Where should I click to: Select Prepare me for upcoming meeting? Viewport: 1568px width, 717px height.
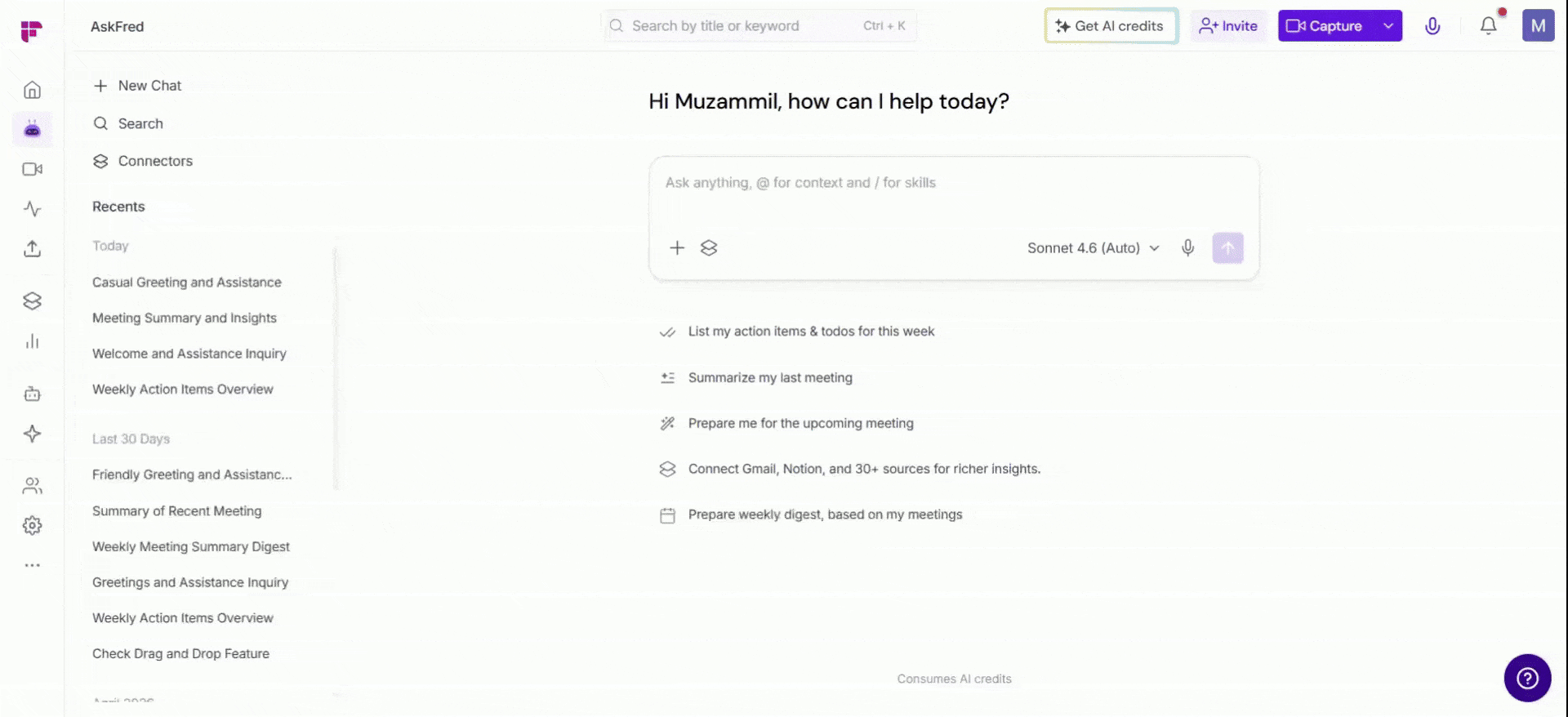point(800,423)
